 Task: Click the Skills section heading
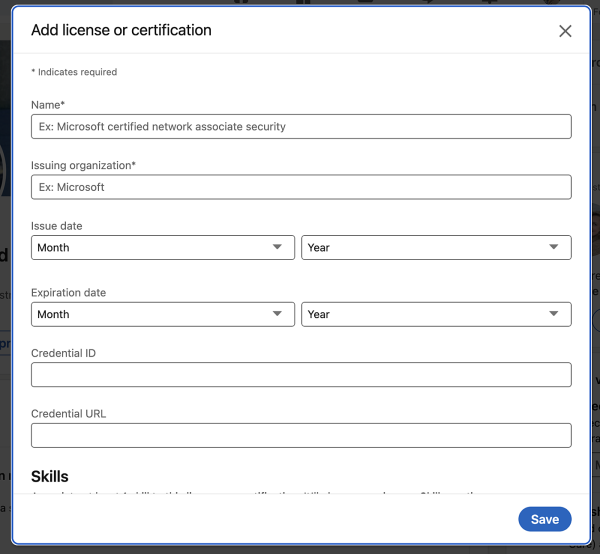coord(50,476)
